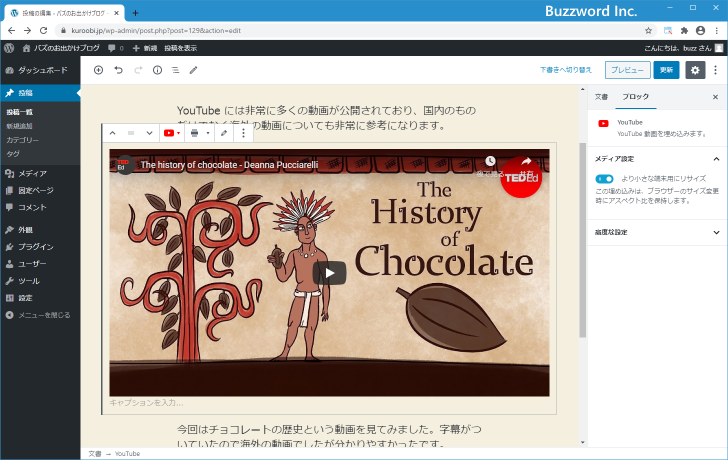Open 投稿一覧 submenu
The height and width of the screenshot is (460, 728).
(x=20, y=112)
